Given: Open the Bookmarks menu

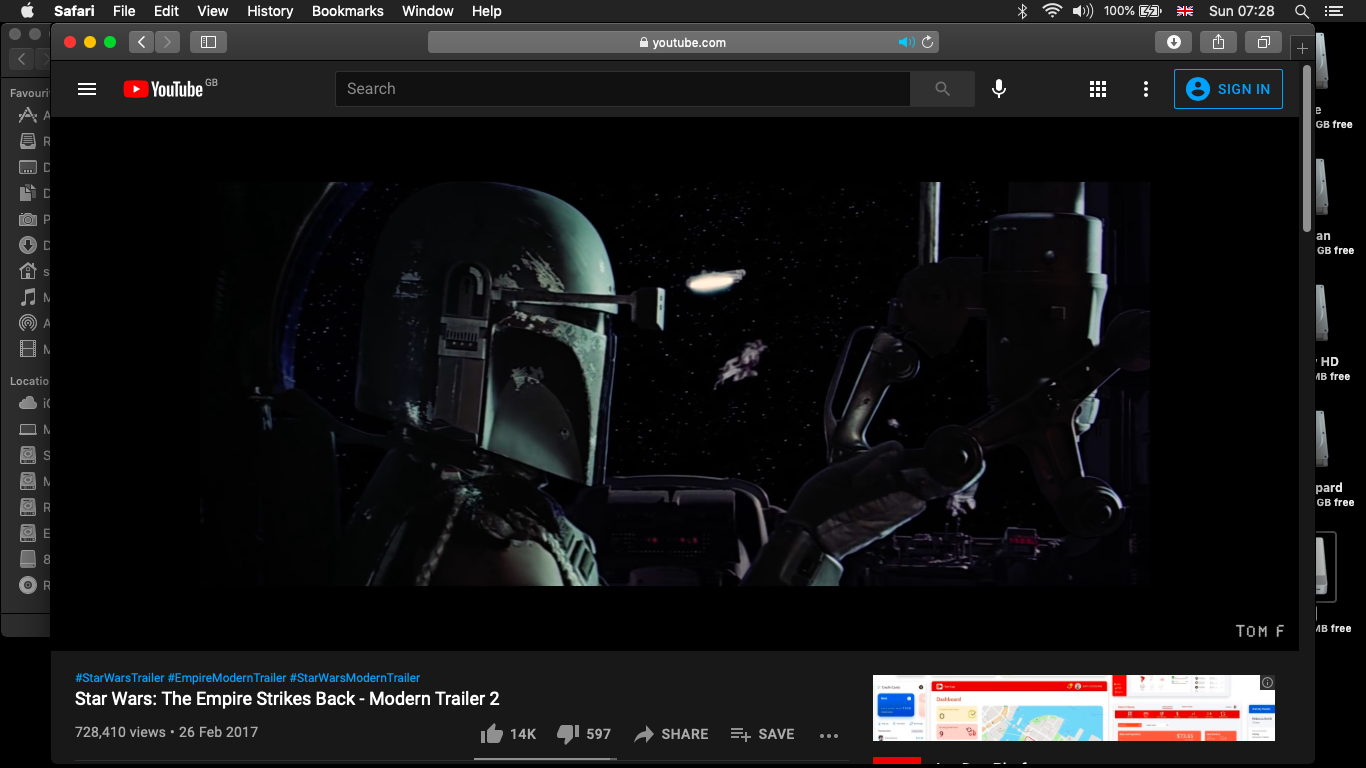Looking at the screenshot, I should point(348,11).
